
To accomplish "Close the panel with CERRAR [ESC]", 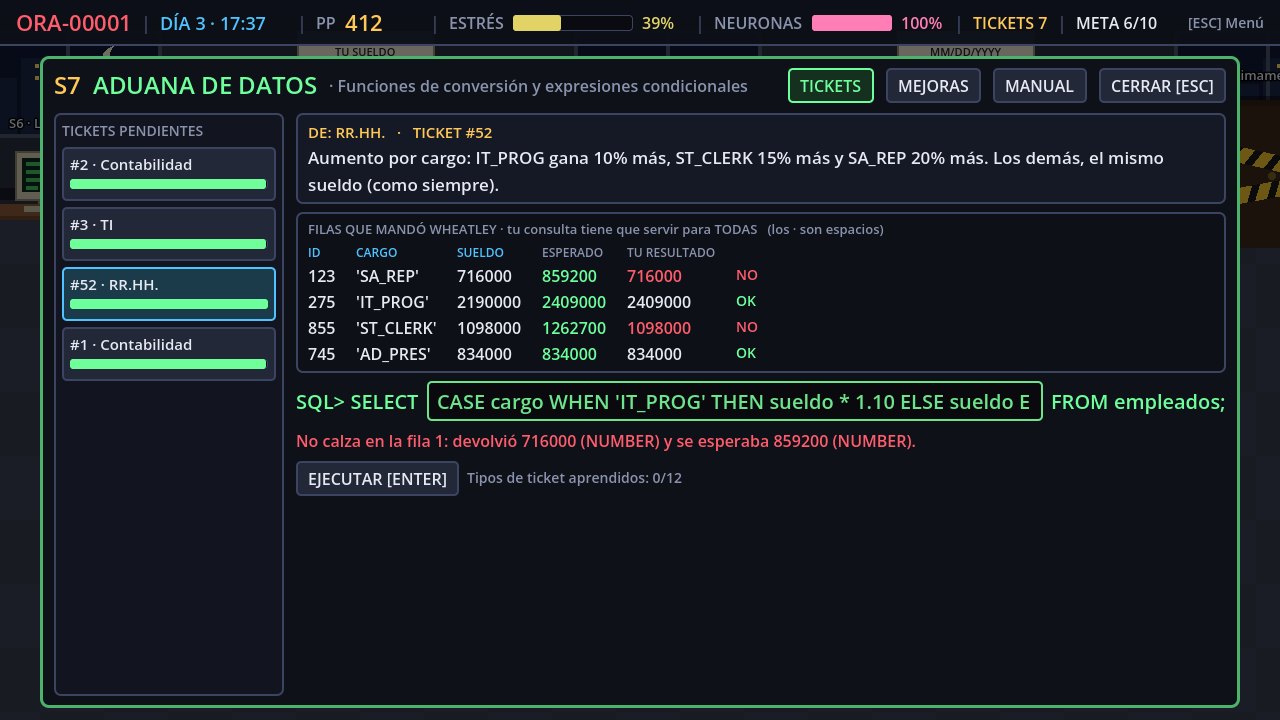I will (x=1162, y=86).
